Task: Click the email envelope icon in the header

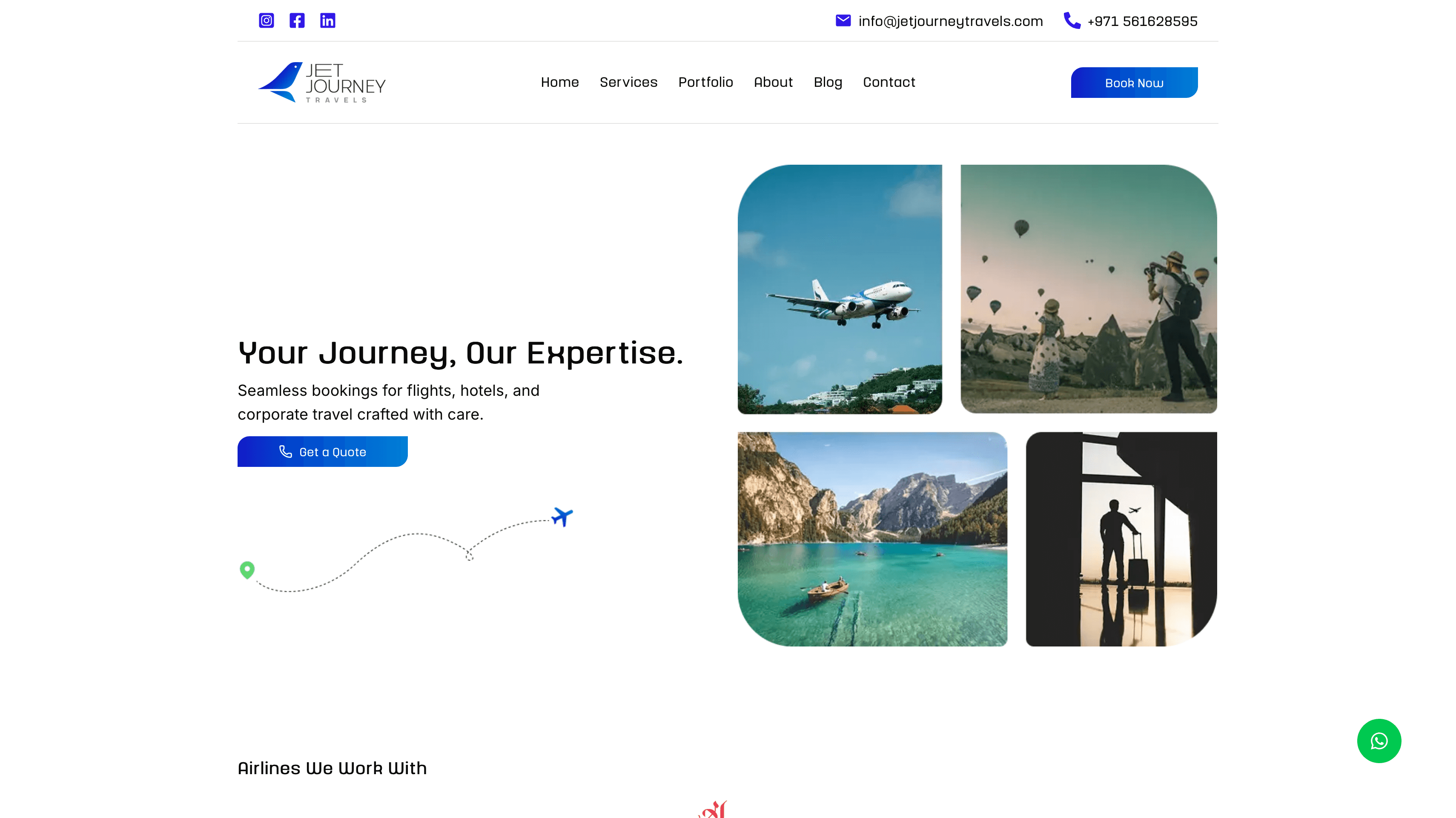Action: click(843, 21)
